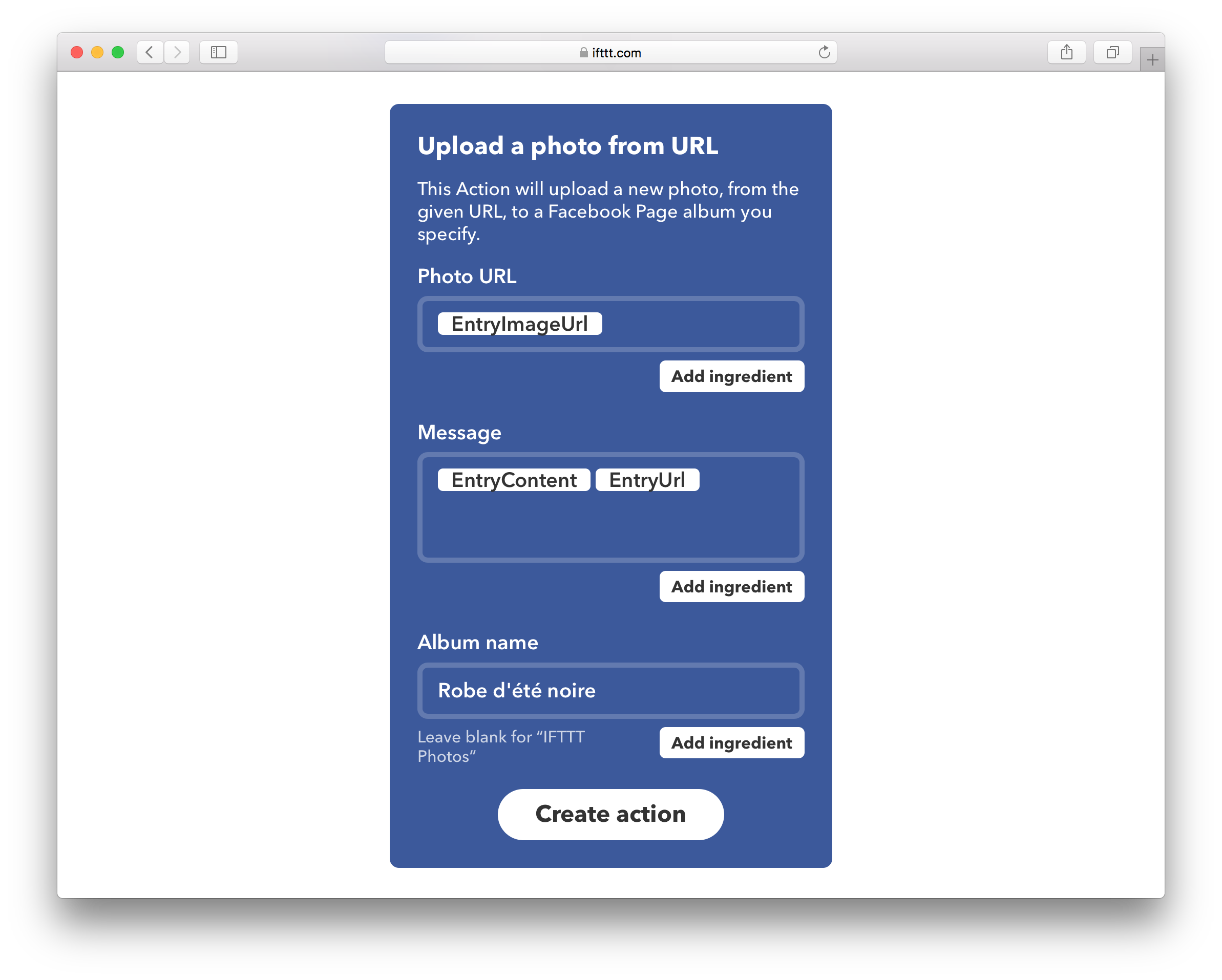Click Add ingredient for Album name
This screenshot has width=1222, height=980.
click(x=731, y=743)
